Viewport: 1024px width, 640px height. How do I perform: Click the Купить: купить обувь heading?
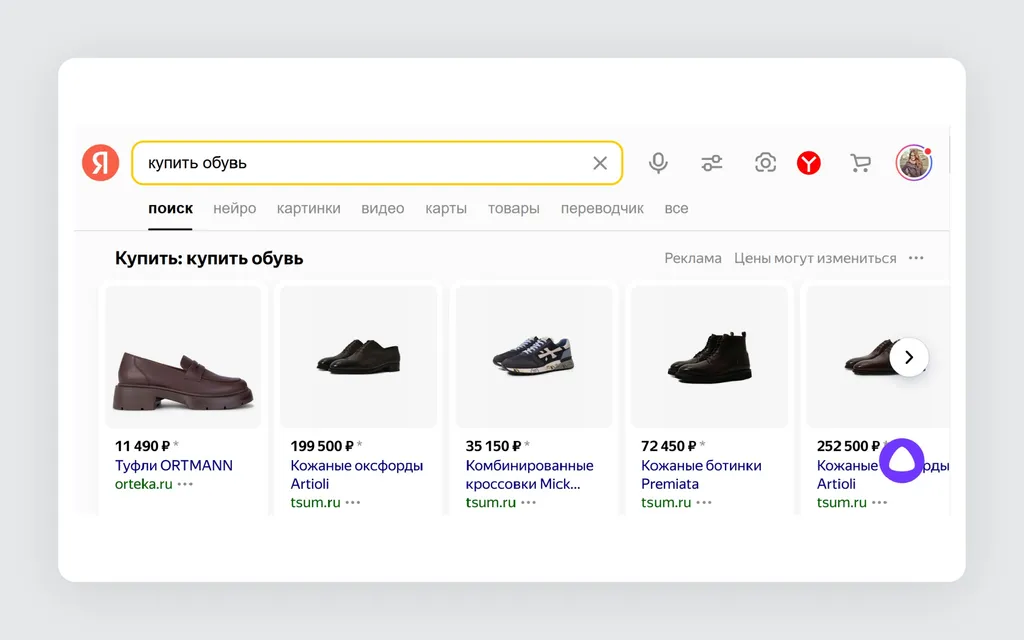coord(209,258)
